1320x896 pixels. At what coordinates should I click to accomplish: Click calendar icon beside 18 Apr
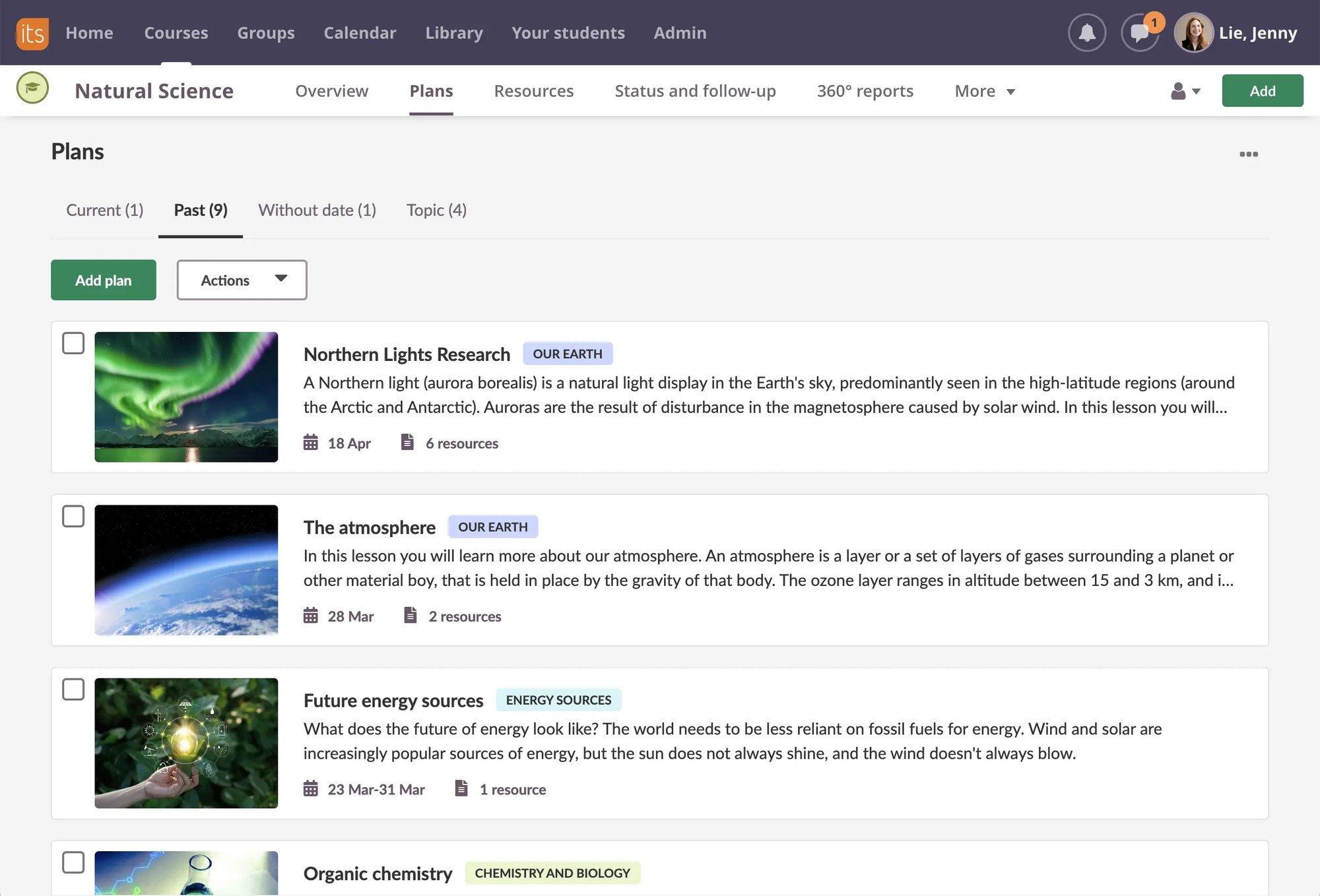310,443
